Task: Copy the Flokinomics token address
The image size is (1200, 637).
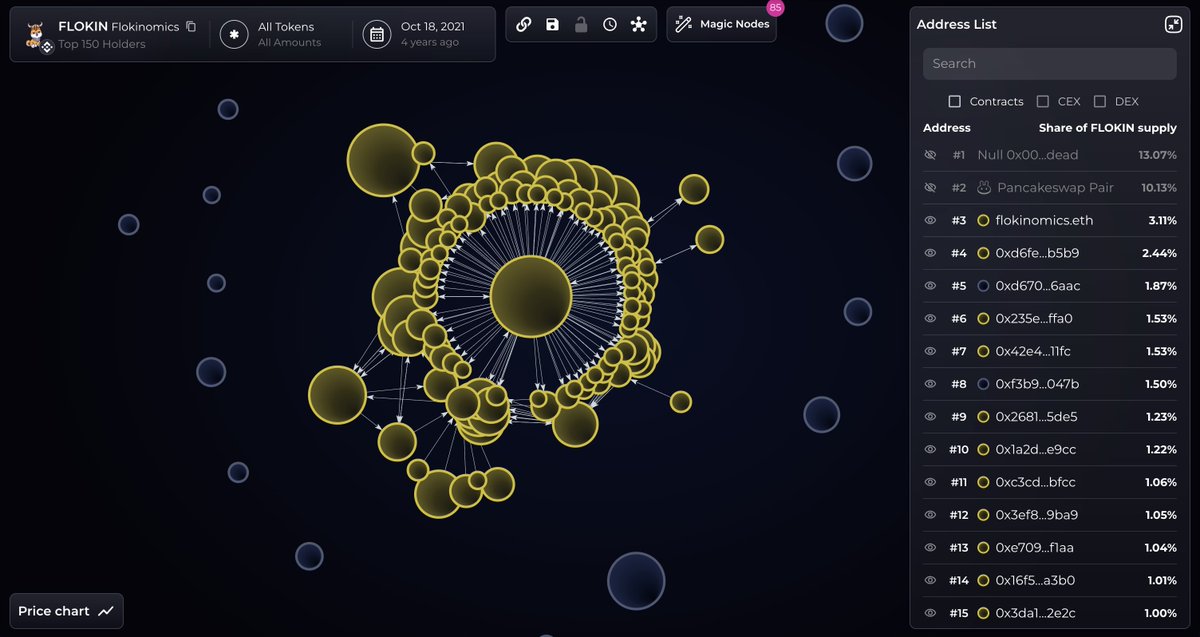Action: [x=191, y=26]
